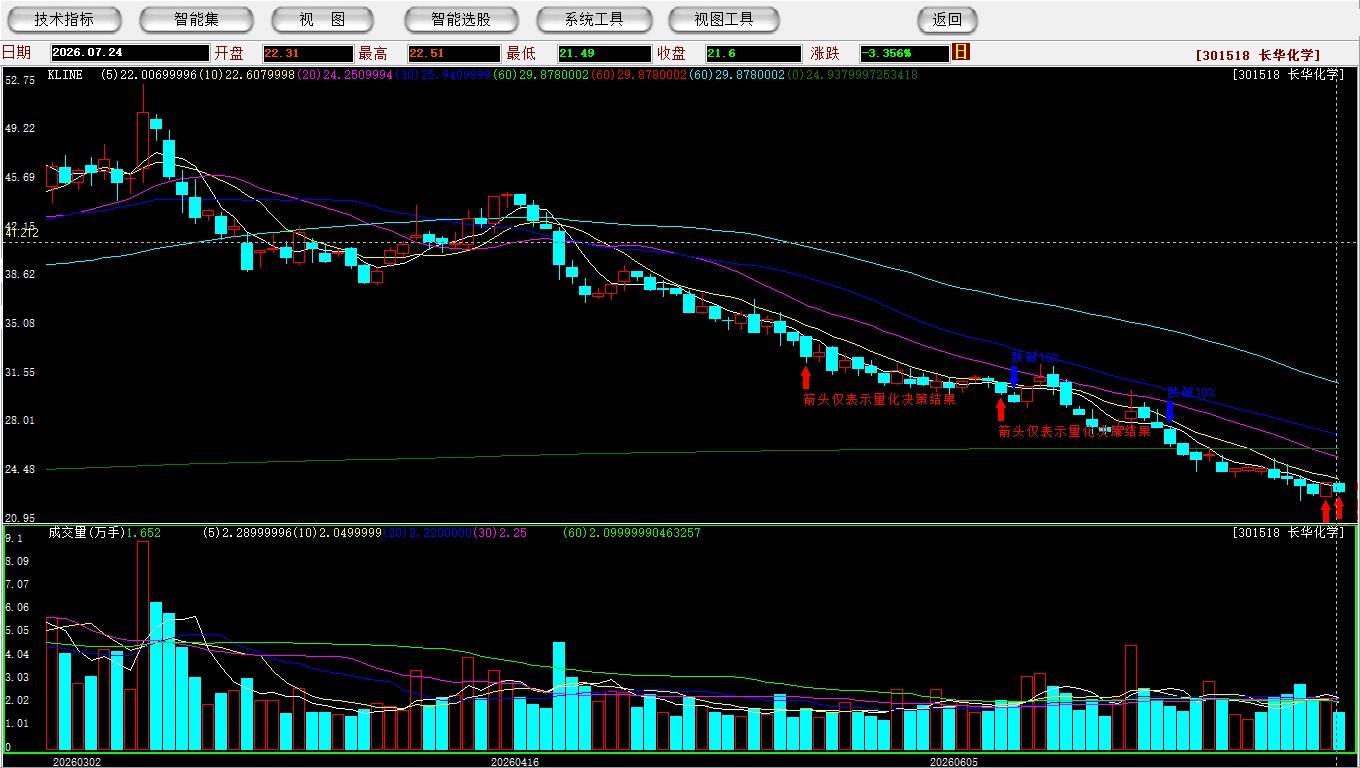
Task: Select the volume value 1.652
Action: [x=144, y=533]
